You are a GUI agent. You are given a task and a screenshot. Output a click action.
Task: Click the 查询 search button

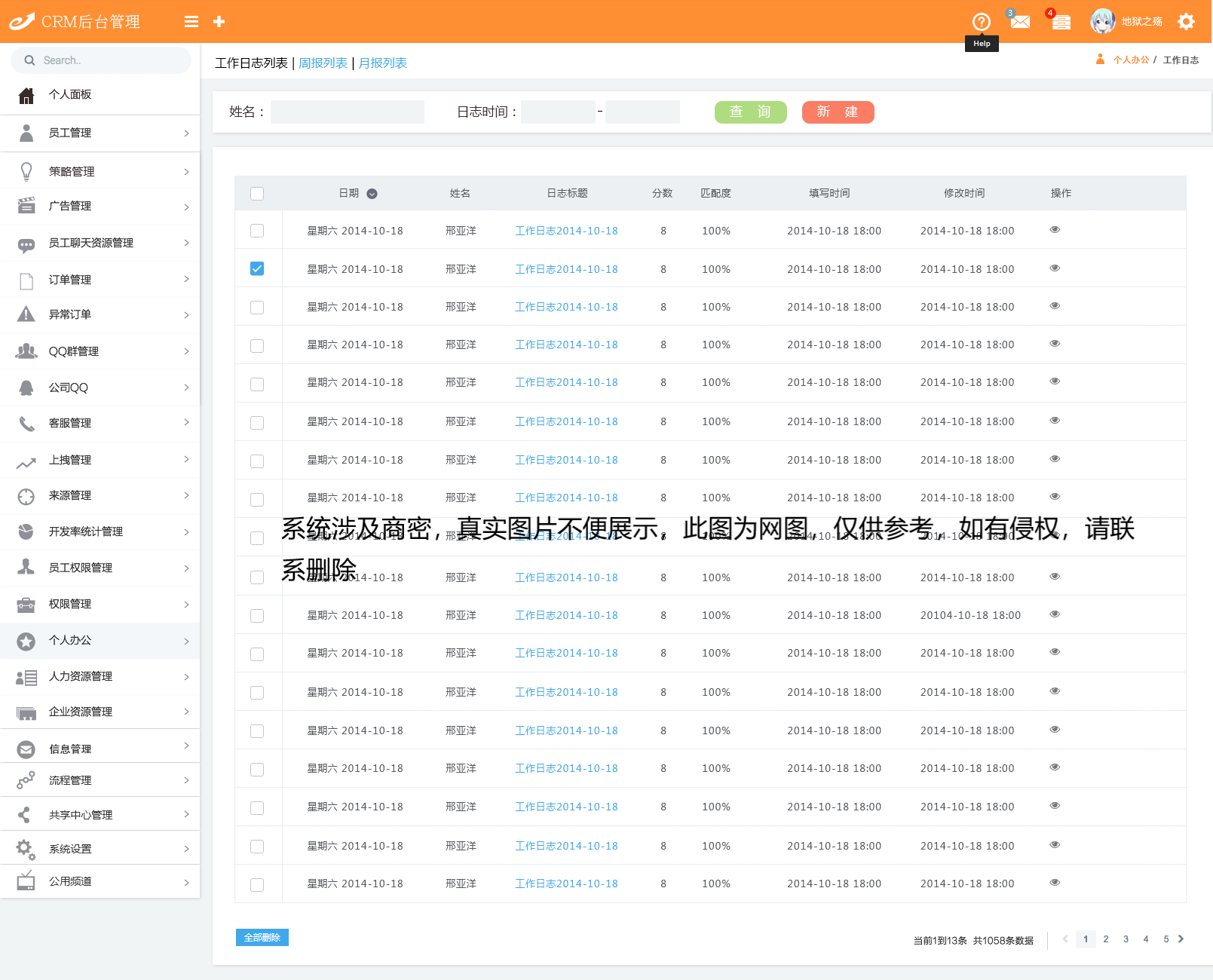tap(750, 112)
